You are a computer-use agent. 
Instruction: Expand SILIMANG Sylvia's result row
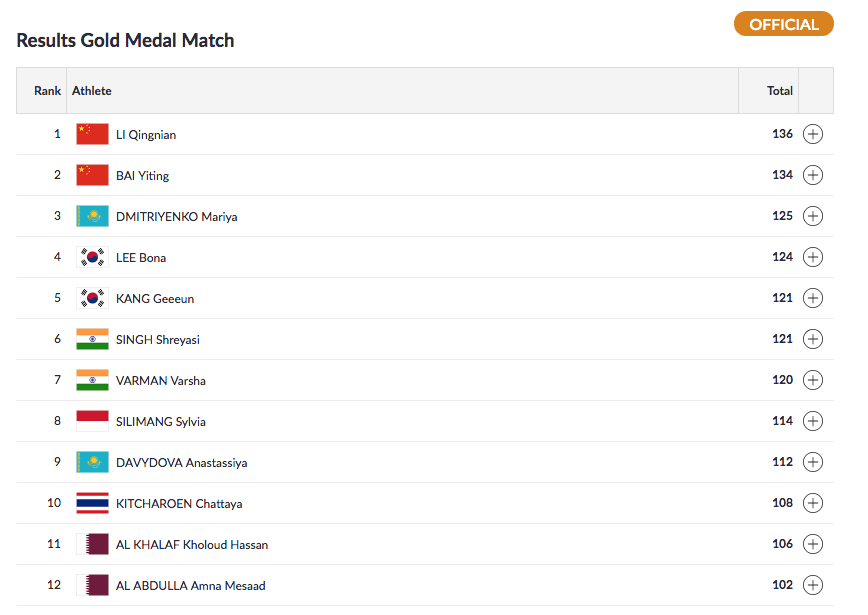pos(813,422)
